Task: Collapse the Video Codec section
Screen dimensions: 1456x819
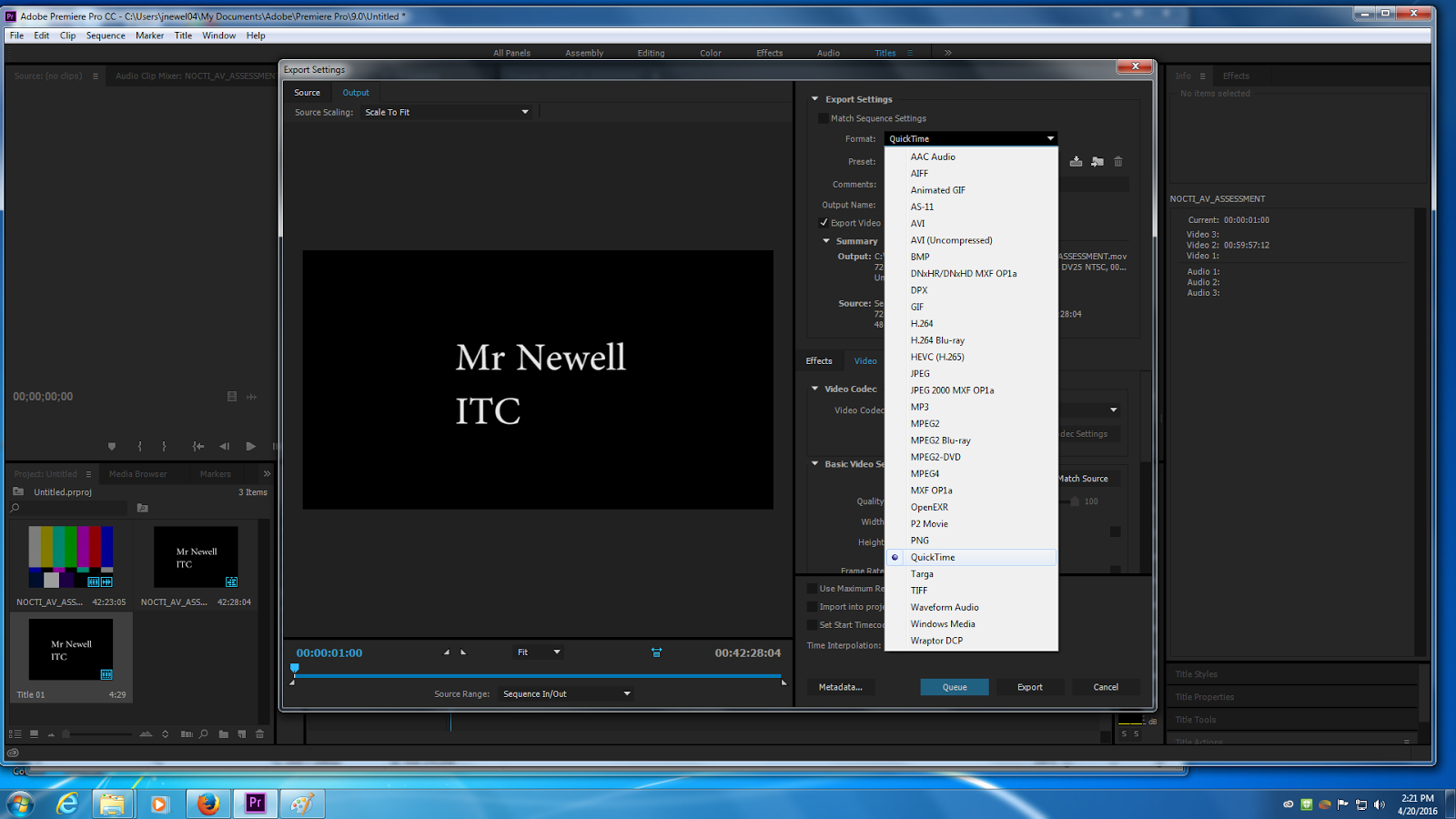Action: coord(815,389)
